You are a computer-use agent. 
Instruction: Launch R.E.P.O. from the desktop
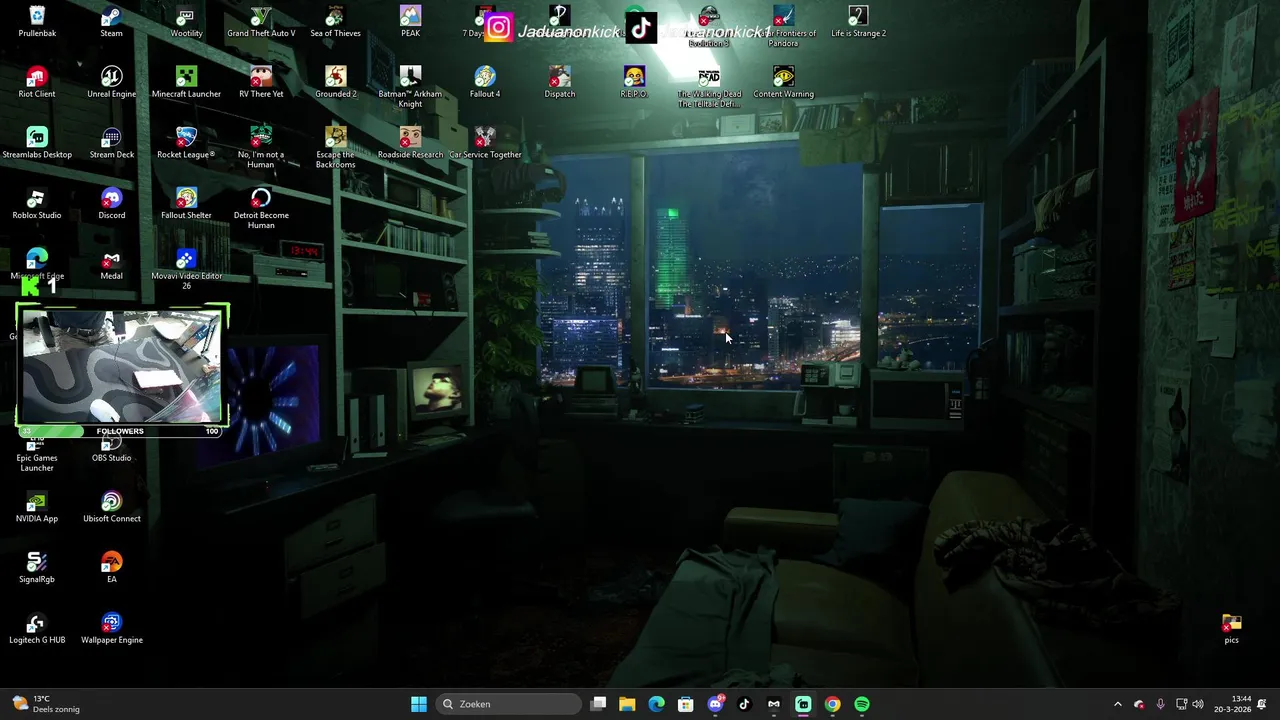634,83
